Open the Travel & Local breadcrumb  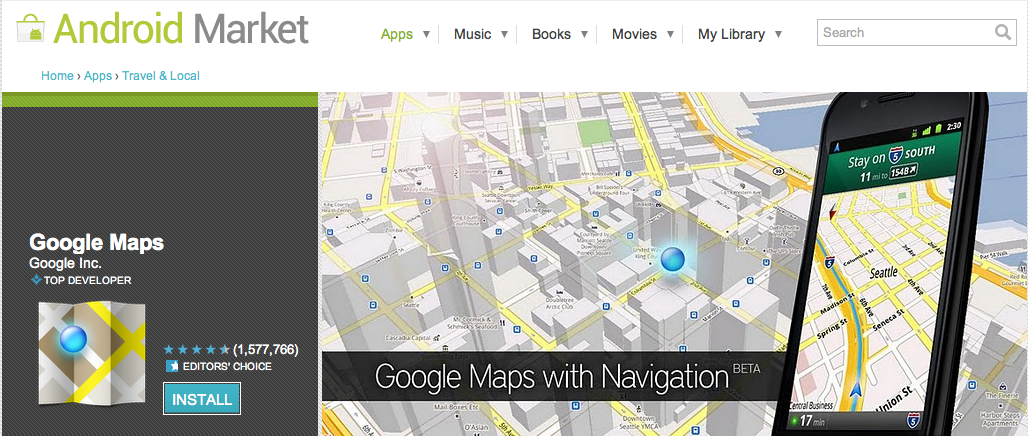coord(161,75)
